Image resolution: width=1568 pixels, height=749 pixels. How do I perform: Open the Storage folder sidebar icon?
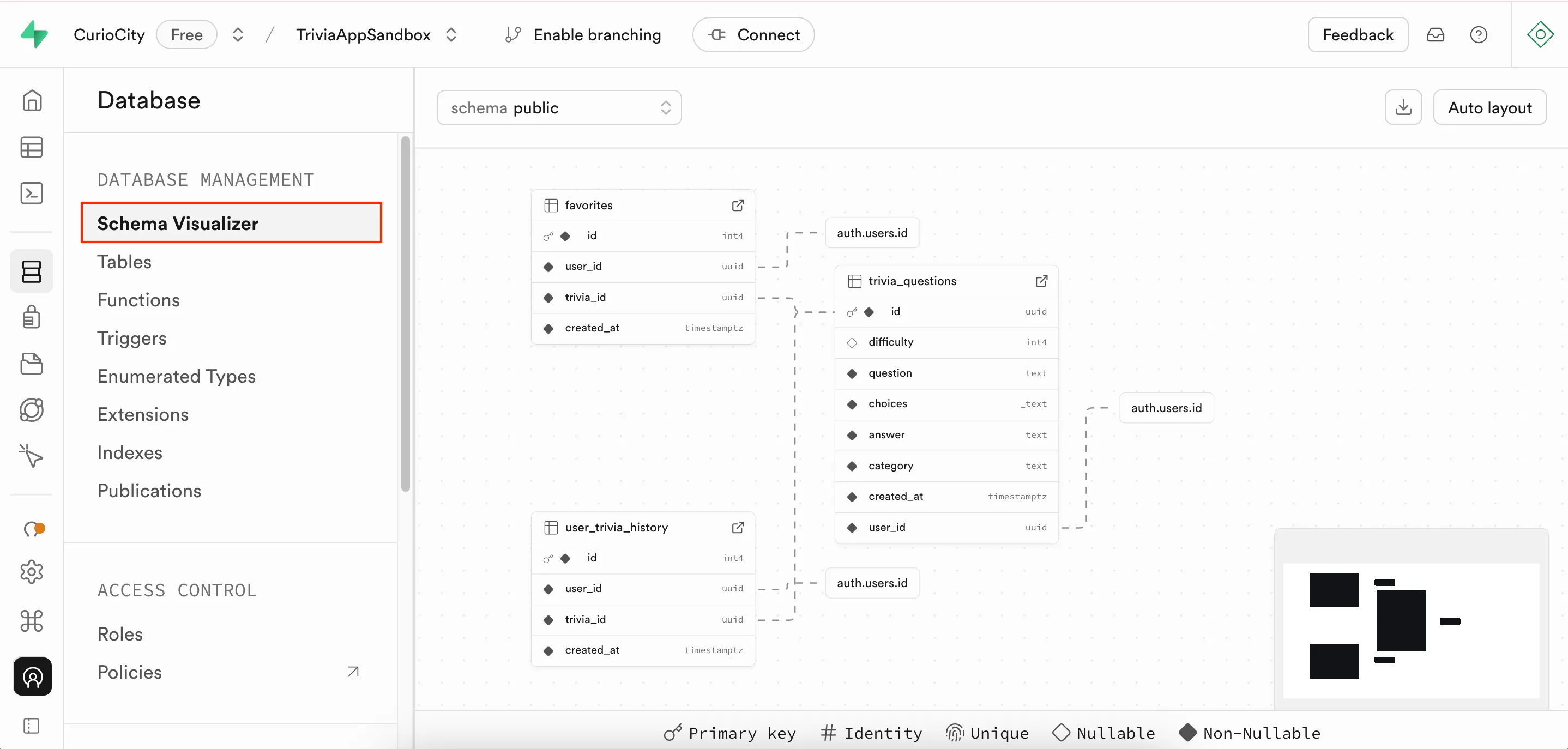[32, 364]
